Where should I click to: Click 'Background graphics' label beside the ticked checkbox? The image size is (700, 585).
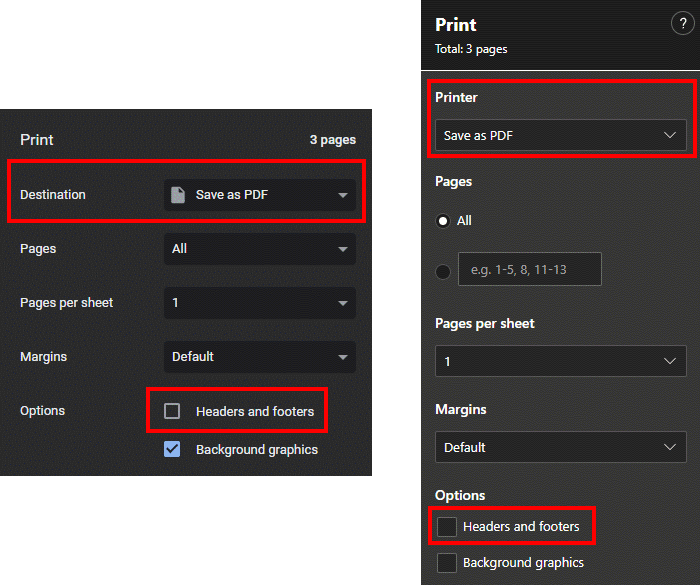tap(257, 450)
